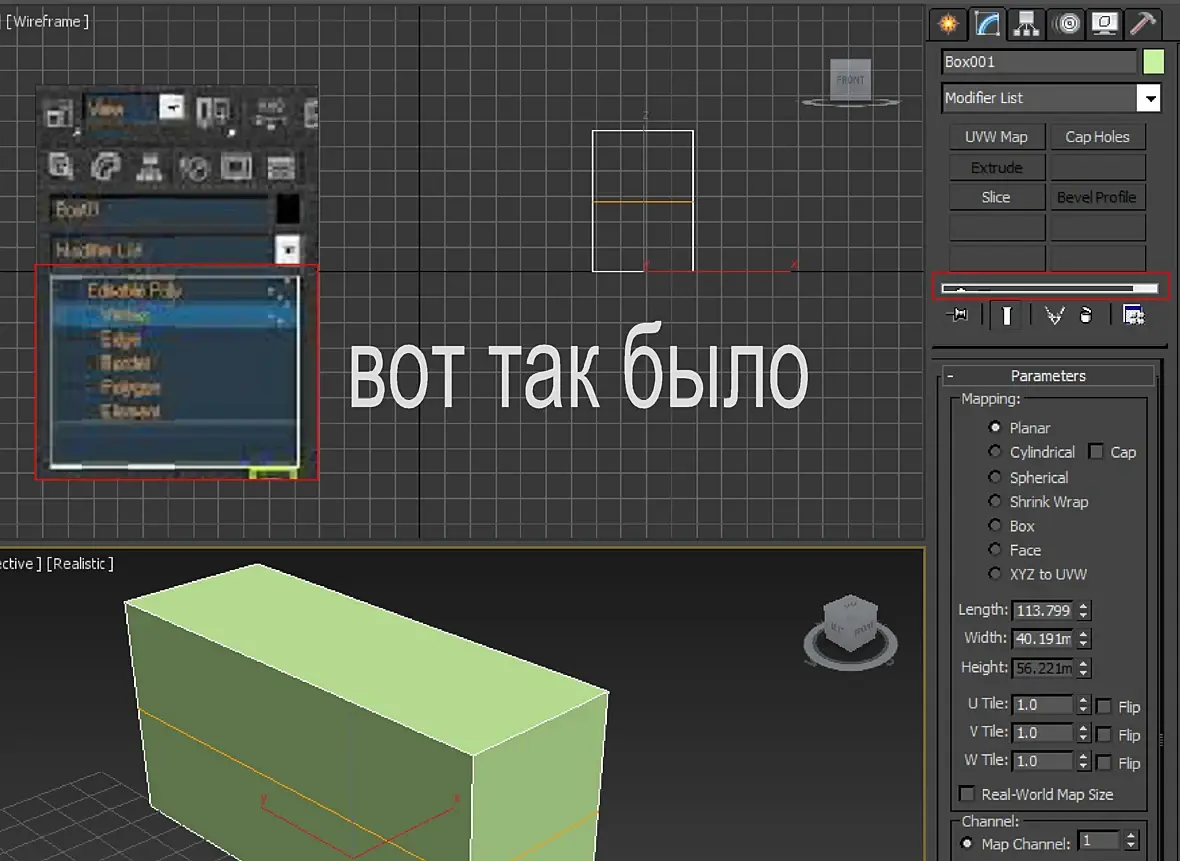Select Cylindrical mapping radio button

tap(994, 452)
